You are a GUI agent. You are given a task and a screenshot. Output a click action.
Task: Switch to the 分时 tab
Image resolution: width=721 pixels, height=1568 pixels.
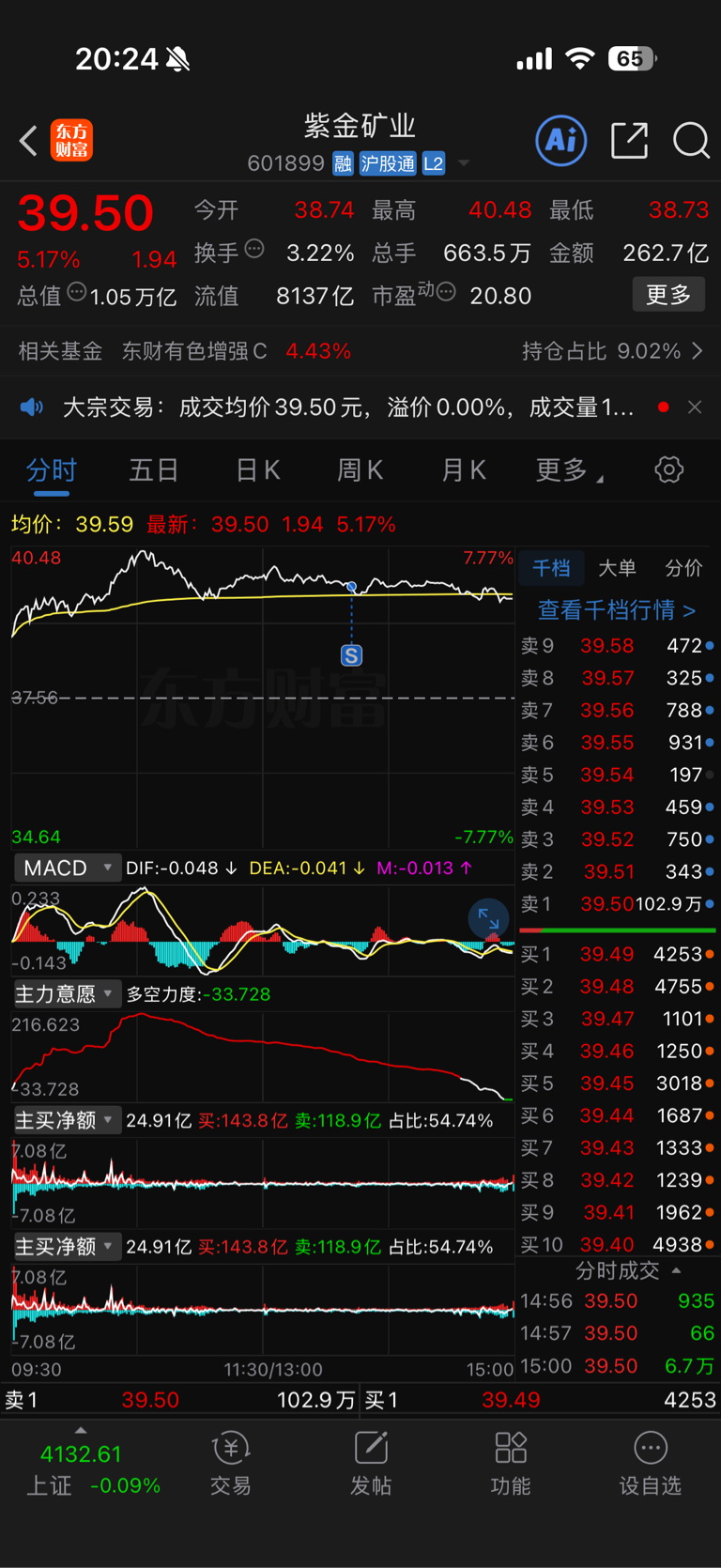pos(51,469)
